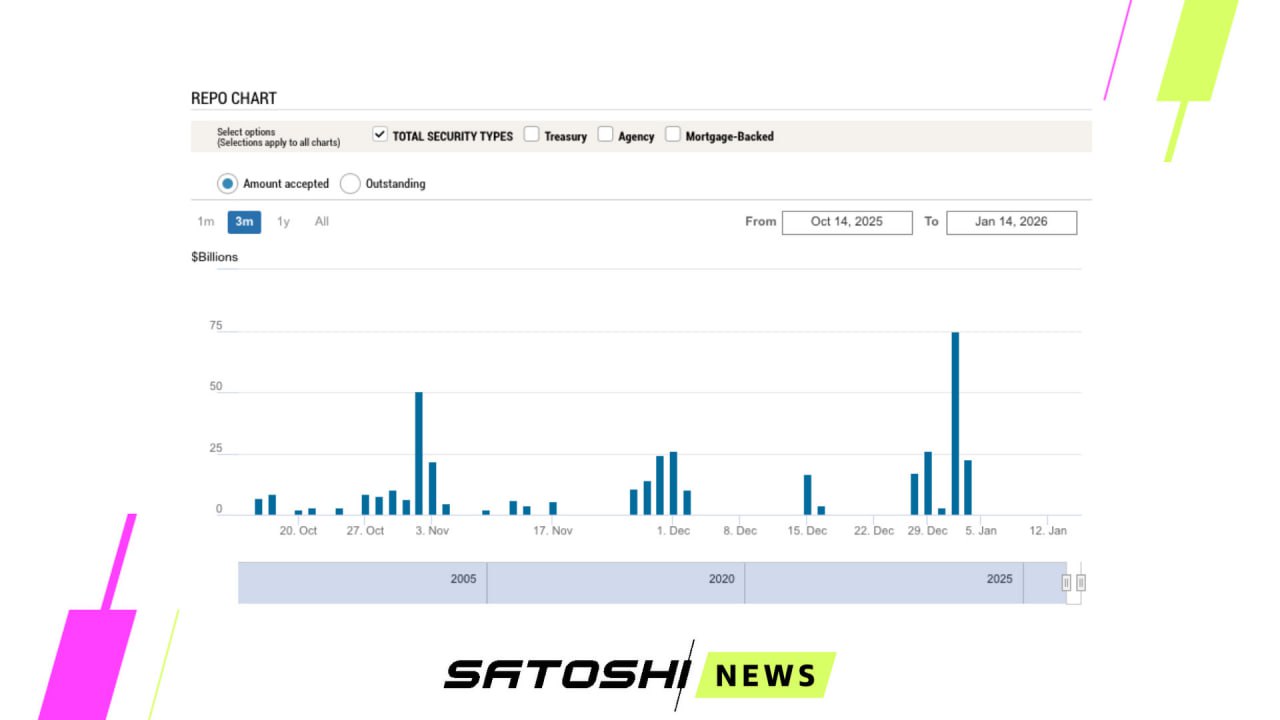
Task: Select the Amount accepted radio button
Action: click(228, 184)
